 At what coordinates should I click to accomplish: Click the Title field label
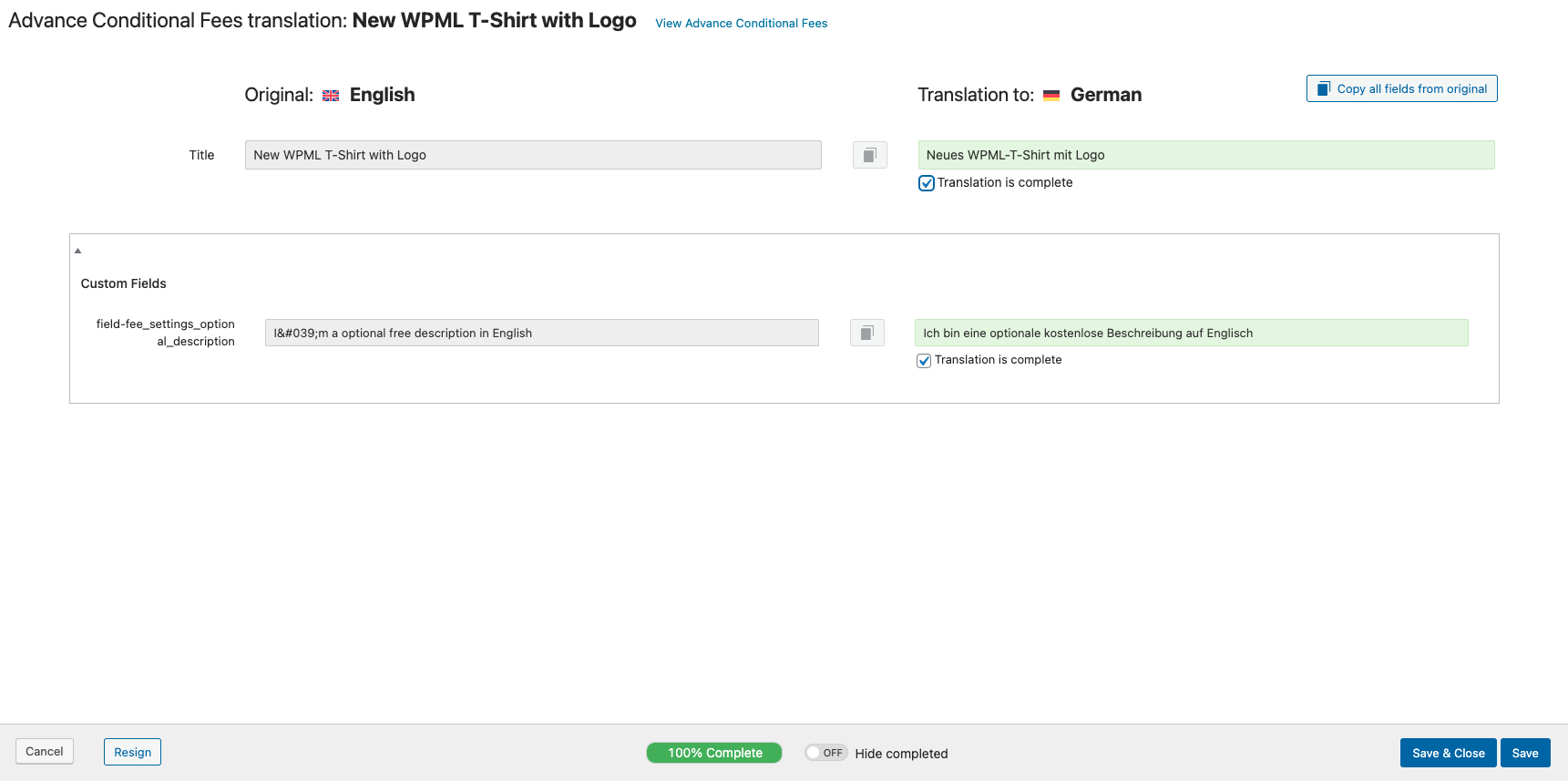click(202, 155)
